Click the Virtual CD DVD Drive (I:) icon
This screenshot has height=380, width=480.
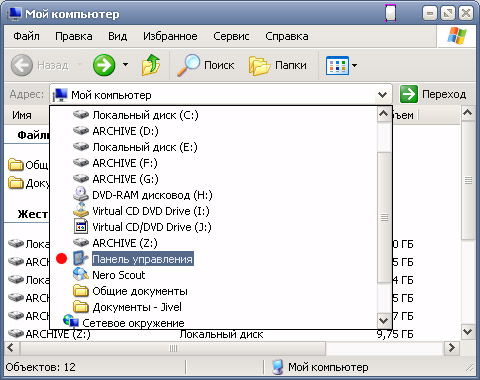tap(81, 210)
